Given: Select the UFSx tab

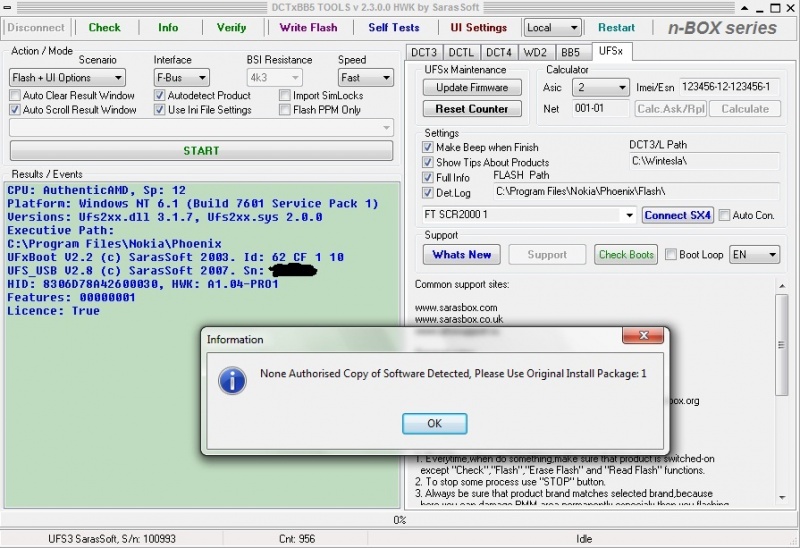Looking at the screenshot, I should coord(611,51).
